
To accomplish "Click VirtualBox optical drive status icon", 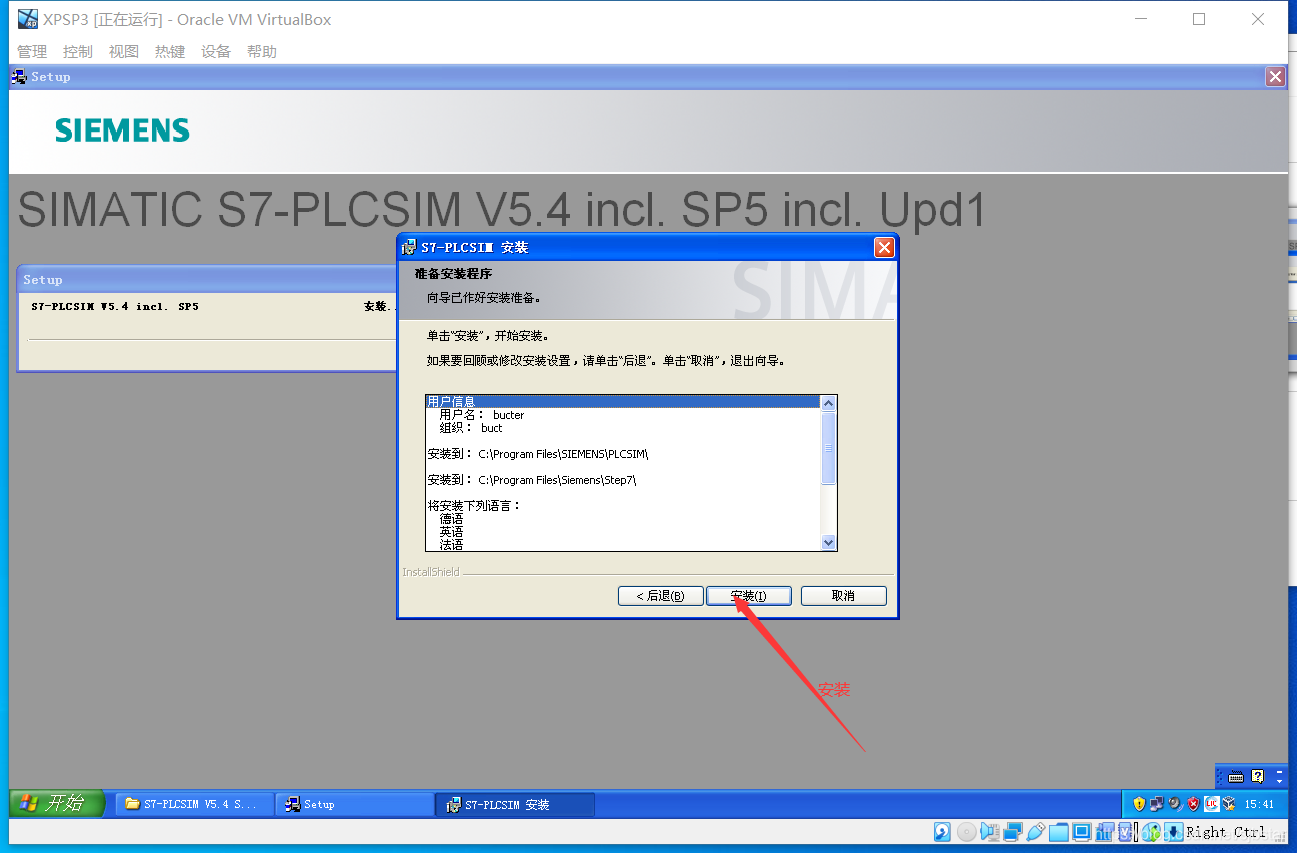I will [x=966, y=832].
